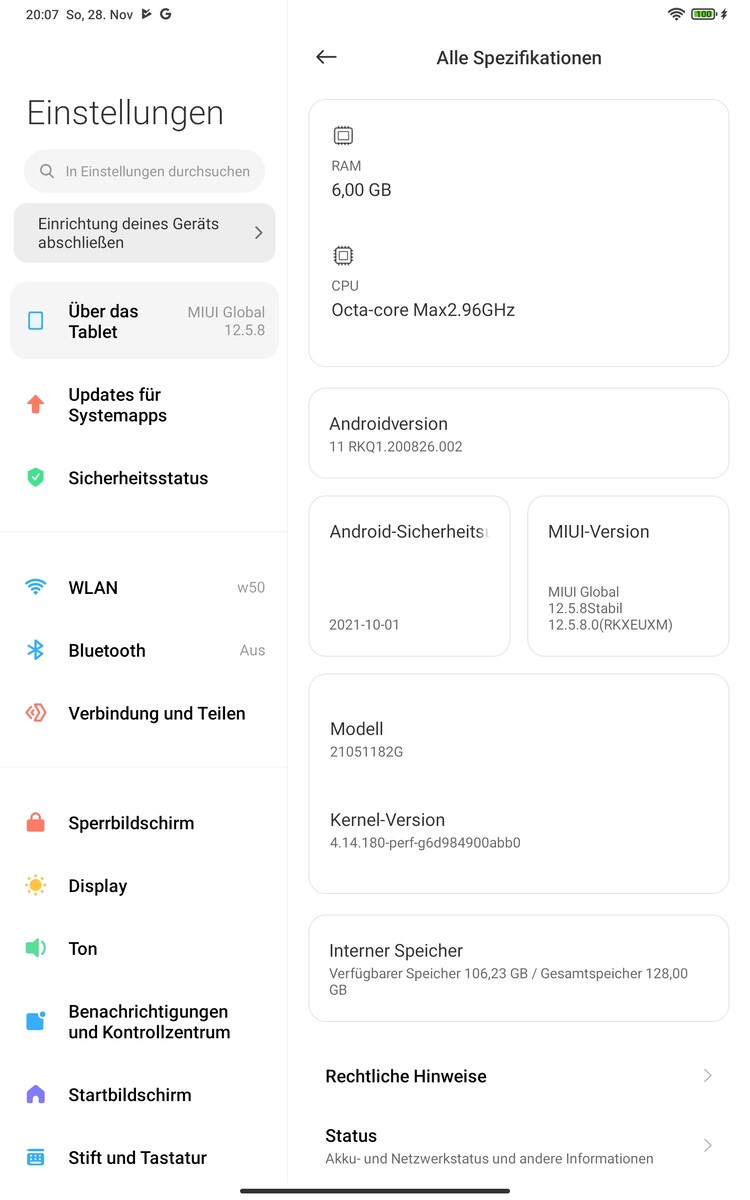Open Updates für Systemapps via arrow icon
The image size is (750, 1200).
[36, 405]
